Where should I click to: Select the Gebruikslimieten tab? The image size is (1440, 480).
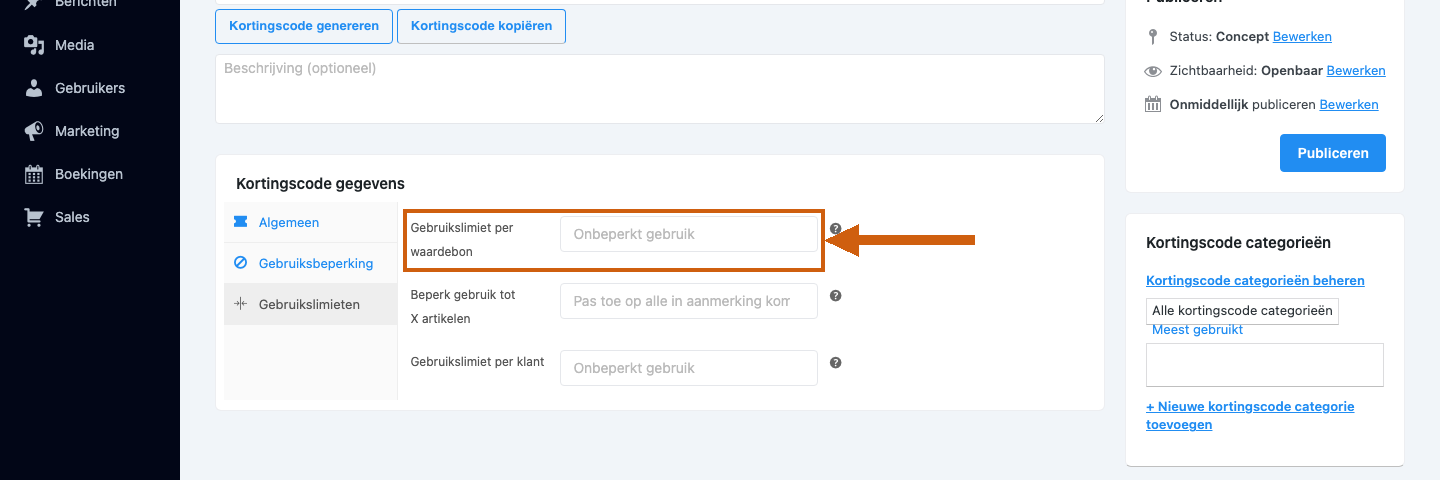pos(310,304)
